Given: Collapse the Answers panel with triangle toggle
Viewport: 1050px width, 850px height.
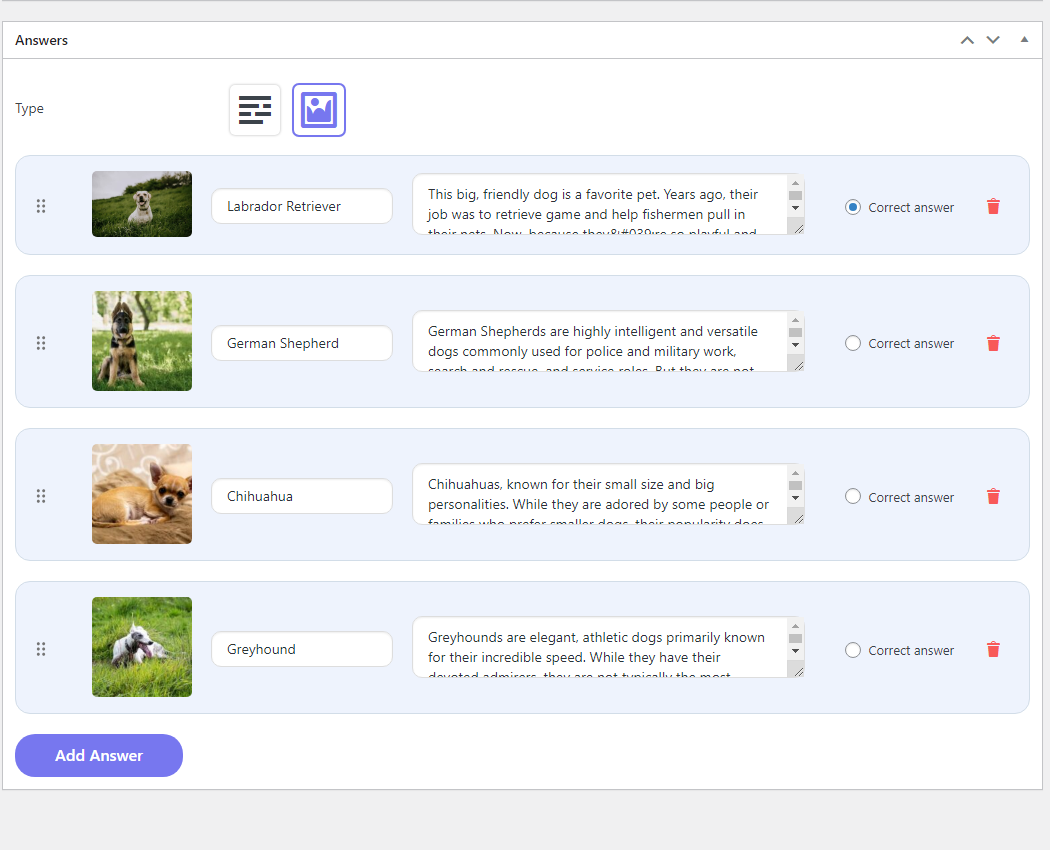Looking at the screenshot, I should click(x=1024, y=40).
